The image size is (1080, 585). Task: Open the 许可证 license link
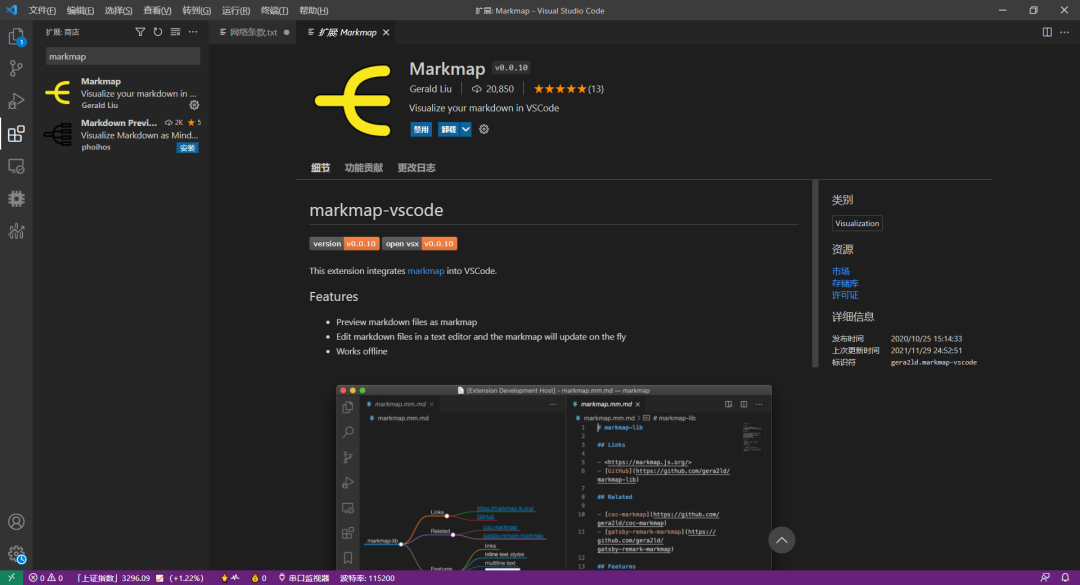[x=844, y=295]
